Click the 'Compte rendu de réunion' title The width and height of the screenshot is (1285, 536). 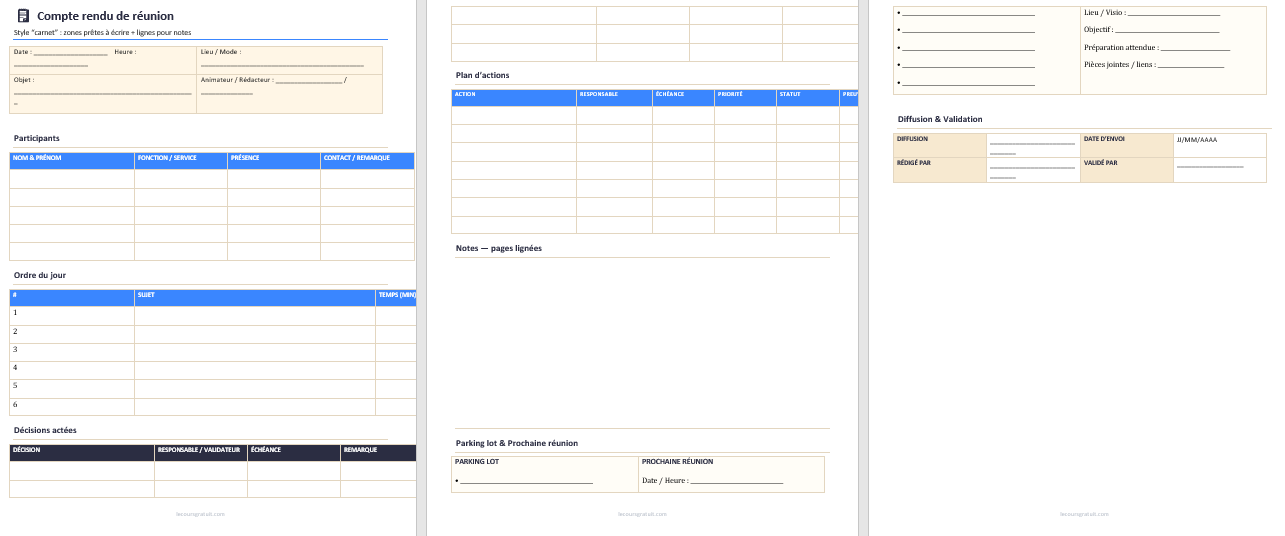(x=105, y=16)
